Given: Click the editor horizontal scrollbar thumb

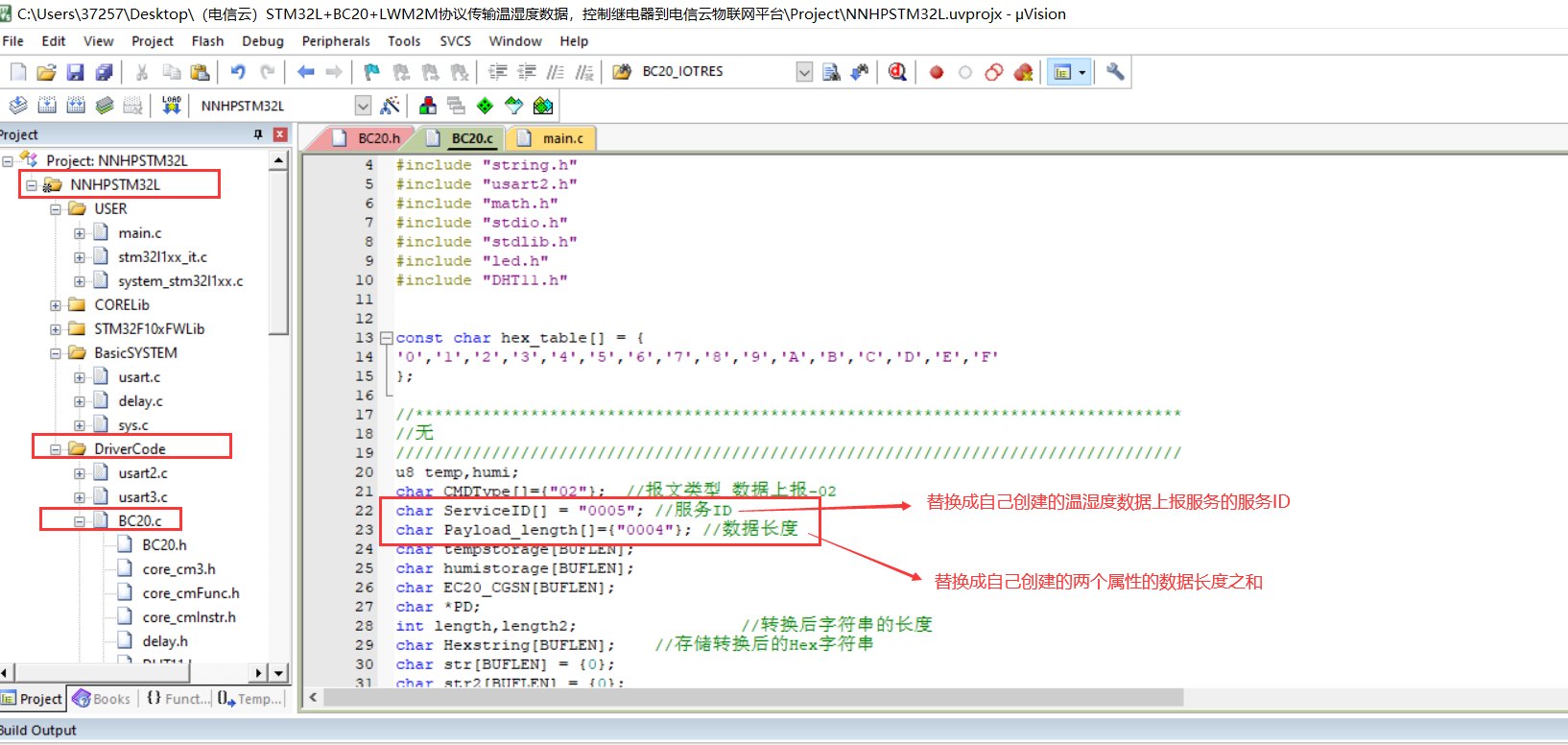Looking at the screenshot, I should coord(753,698).
